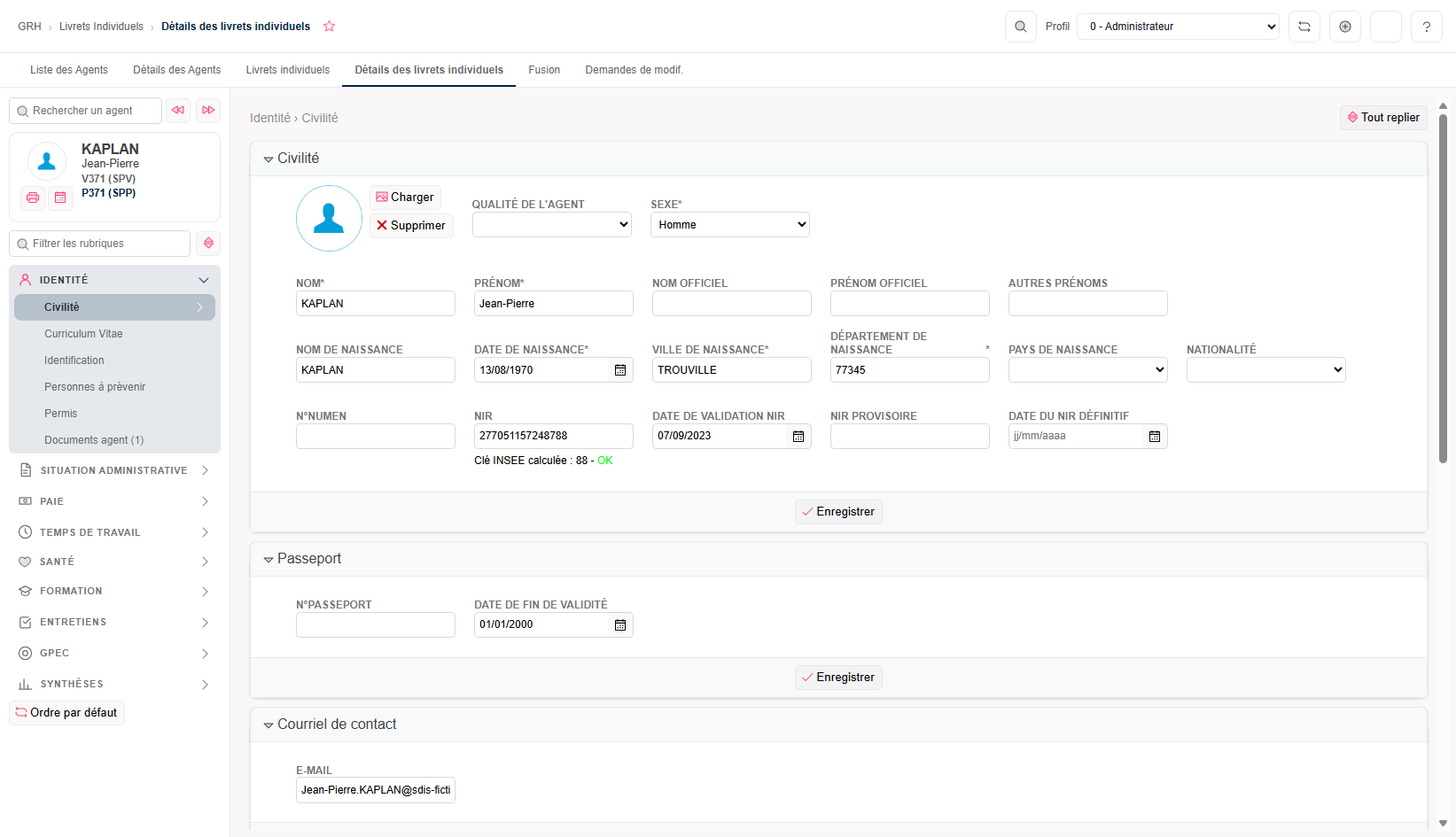Click the Supprimer photo button
Viewport: 1456px width, 837px height.
[x=411, y=226]
